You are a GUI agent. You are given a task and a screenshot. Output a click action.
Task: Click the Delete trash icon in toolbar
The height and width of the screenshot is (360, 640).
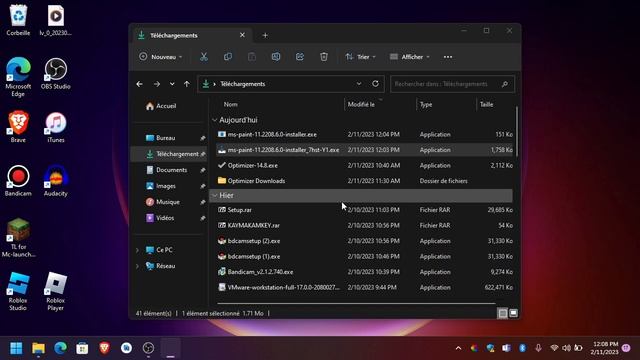click(x=324, y=57)
